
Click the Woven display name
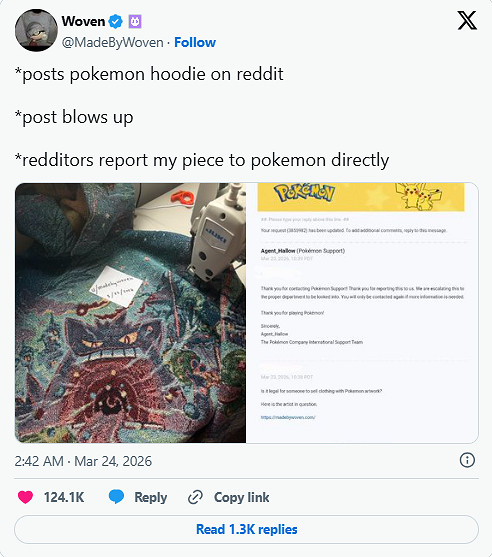click(x=83, y=21)
